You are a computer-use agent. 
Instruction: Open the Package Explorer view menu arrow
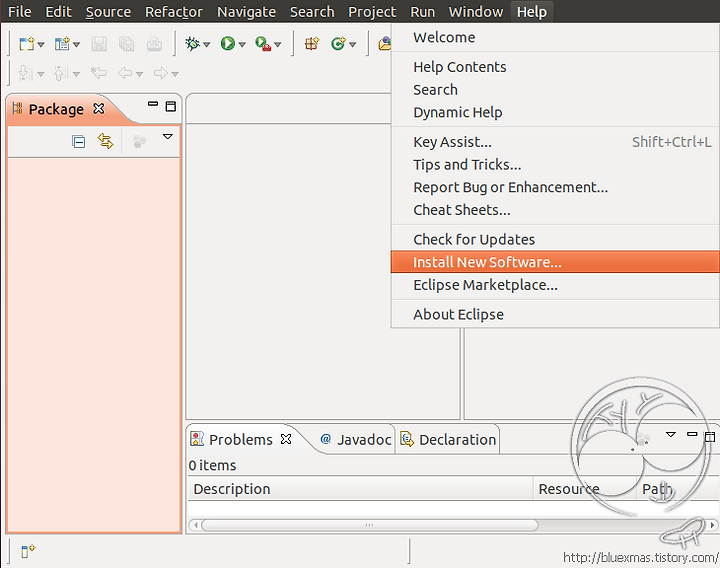(x=168, y=137)
